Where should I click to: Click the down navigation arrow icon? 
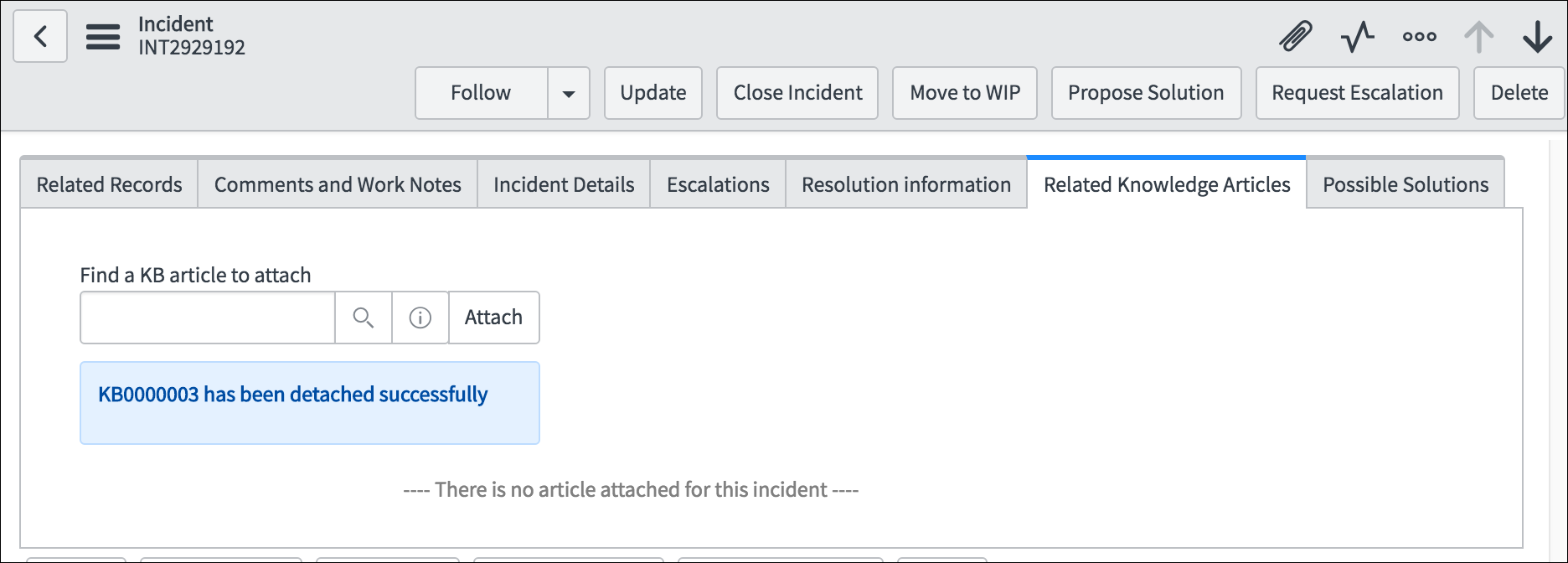tap(1539, 36)
